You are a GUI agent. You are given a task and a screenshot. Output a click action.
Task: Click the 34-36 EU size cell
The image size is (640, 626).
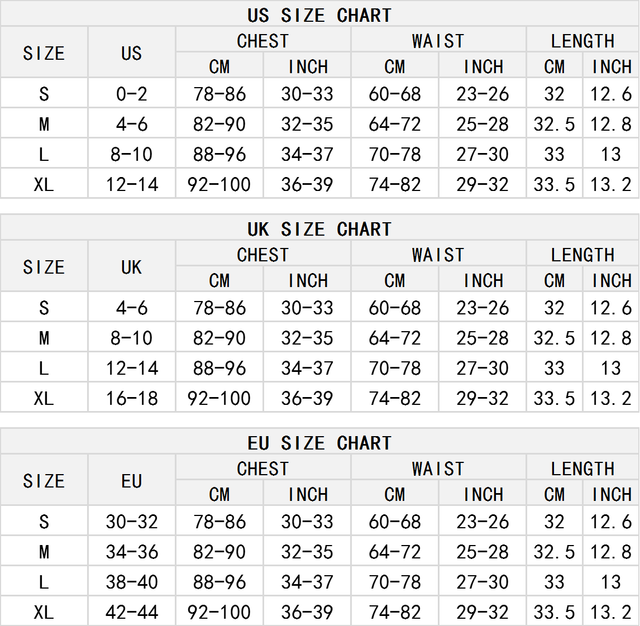[x=132, y=552]
